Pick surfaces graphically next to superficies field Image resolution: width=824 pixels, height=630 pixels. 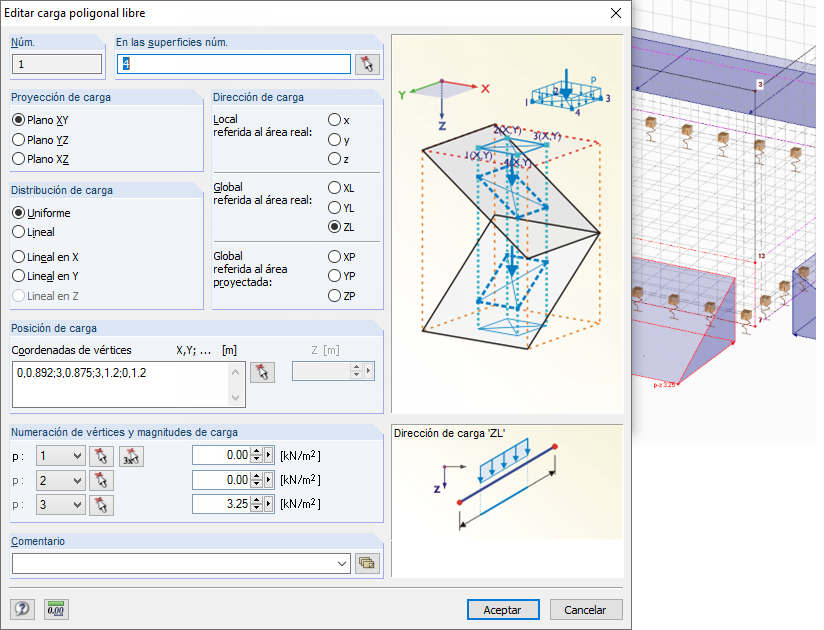click(367, 64)
